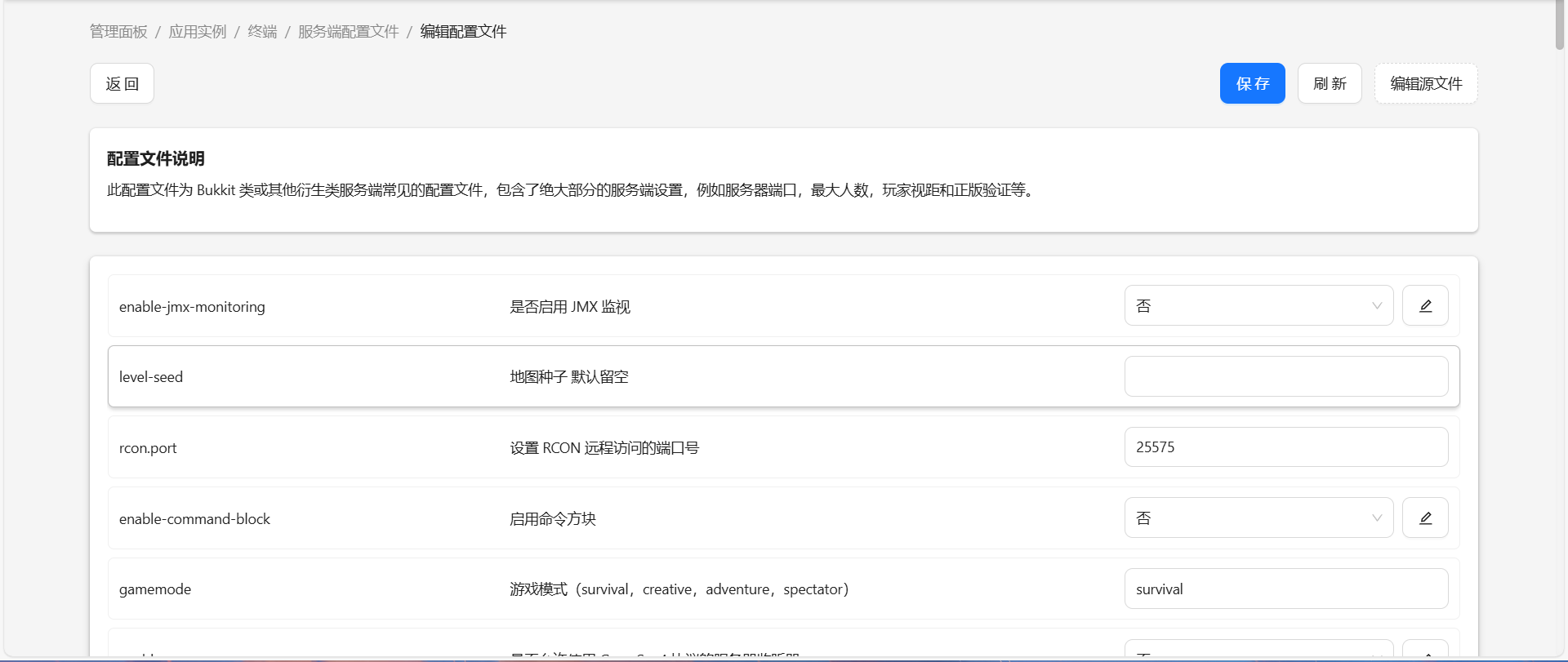
Task: Focus the empty level-seed input field
Action: coord(1285,376)
